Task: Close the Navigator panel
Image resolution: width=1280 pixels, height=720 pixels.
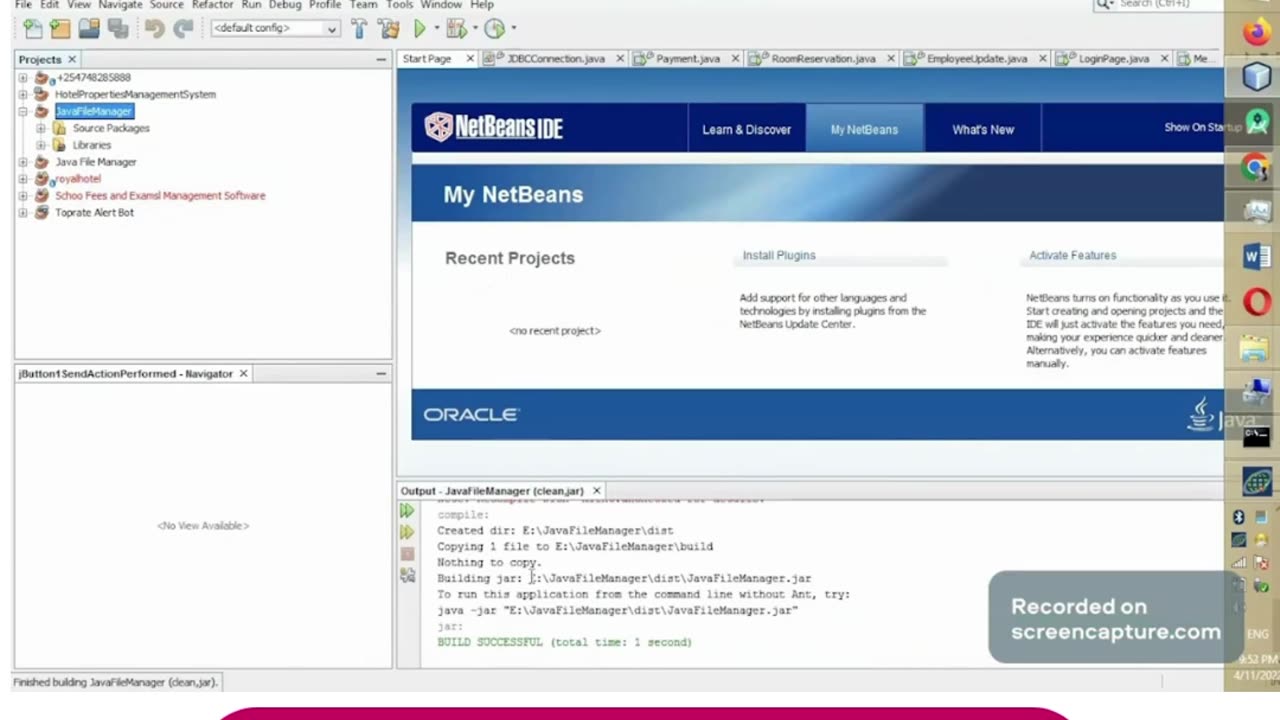Action: click(243, 373)
